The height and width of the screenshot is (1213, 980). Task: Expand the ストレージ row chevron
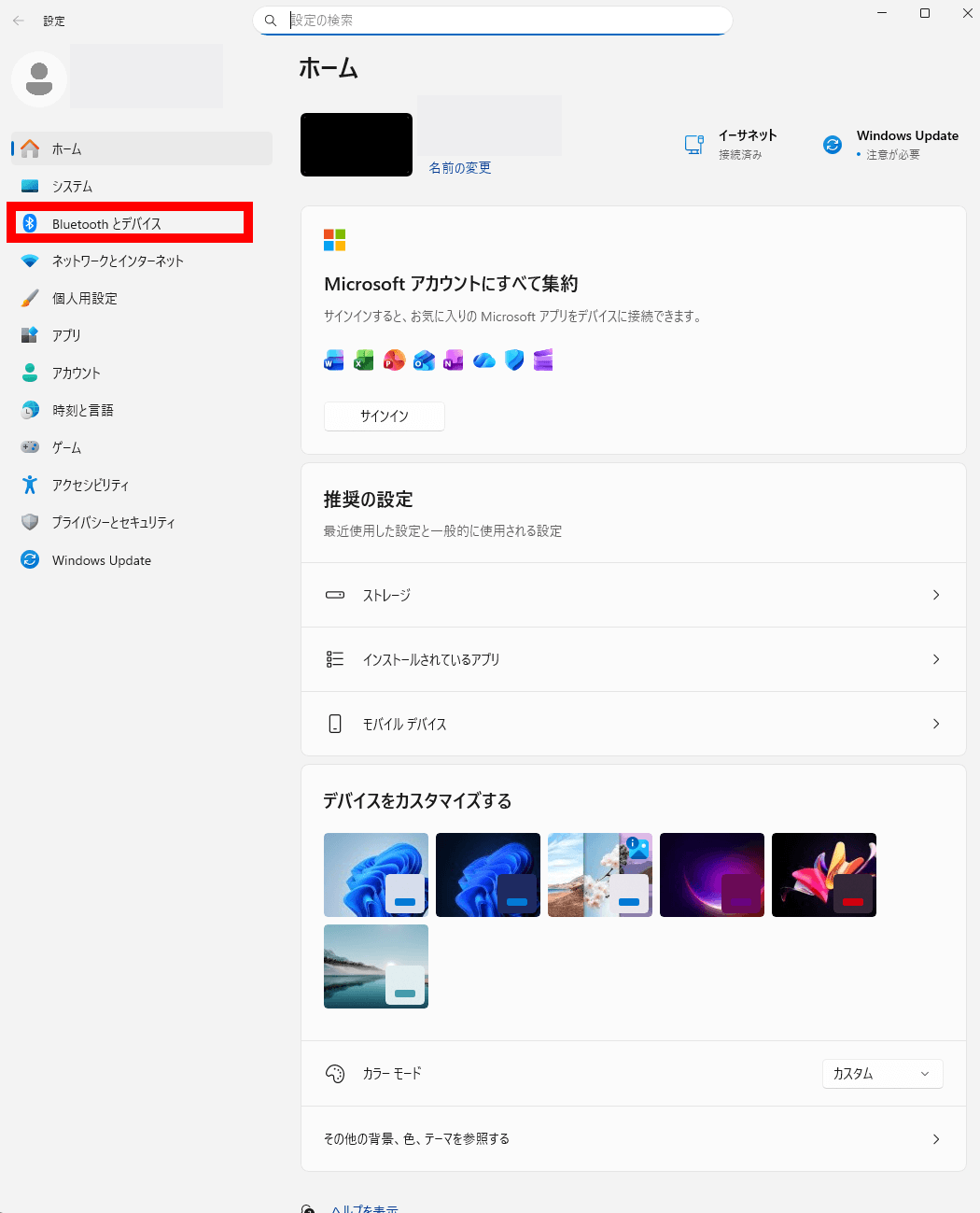[936, 595]
